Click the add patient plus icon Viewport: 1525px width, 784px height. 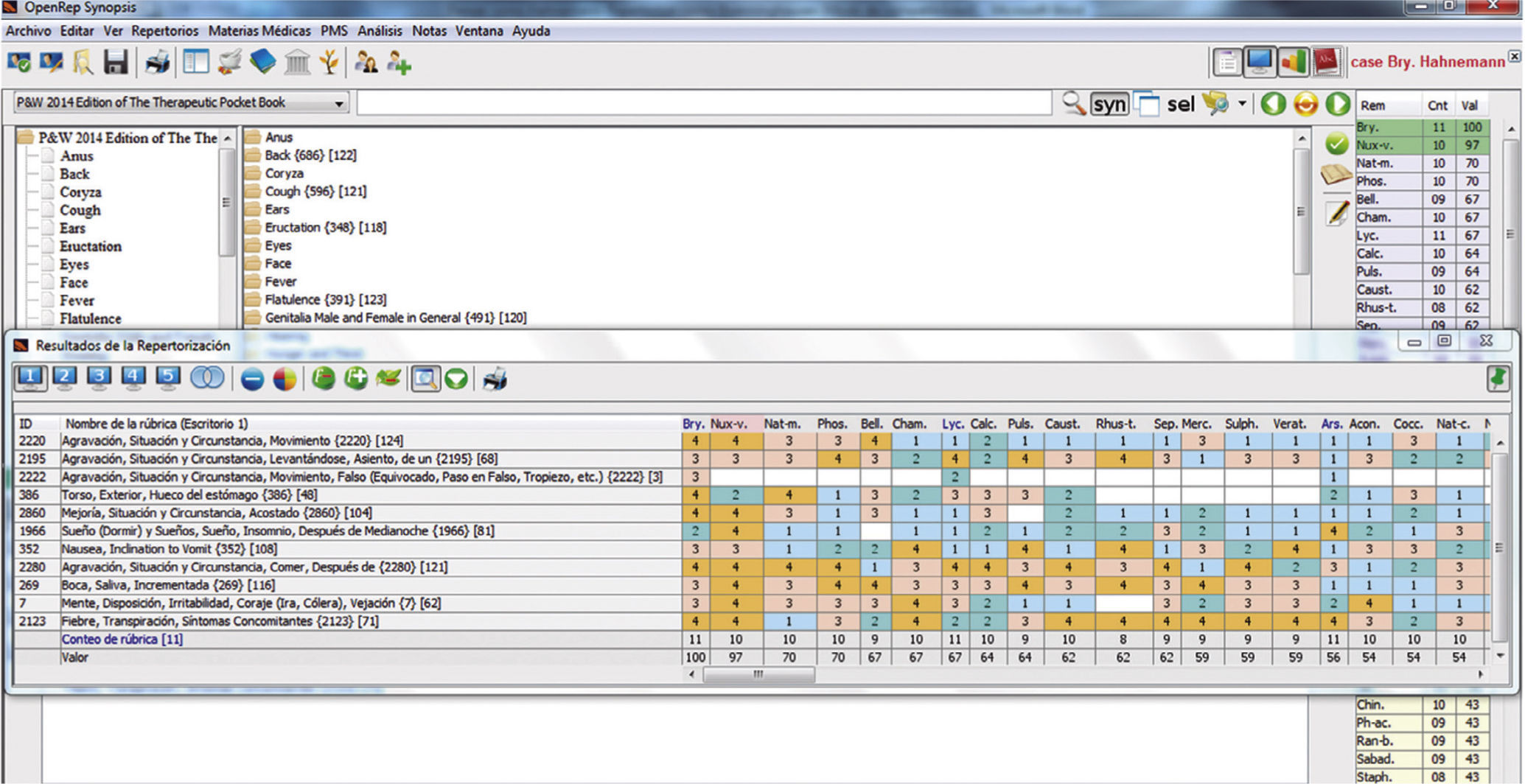tap(399, 63)
